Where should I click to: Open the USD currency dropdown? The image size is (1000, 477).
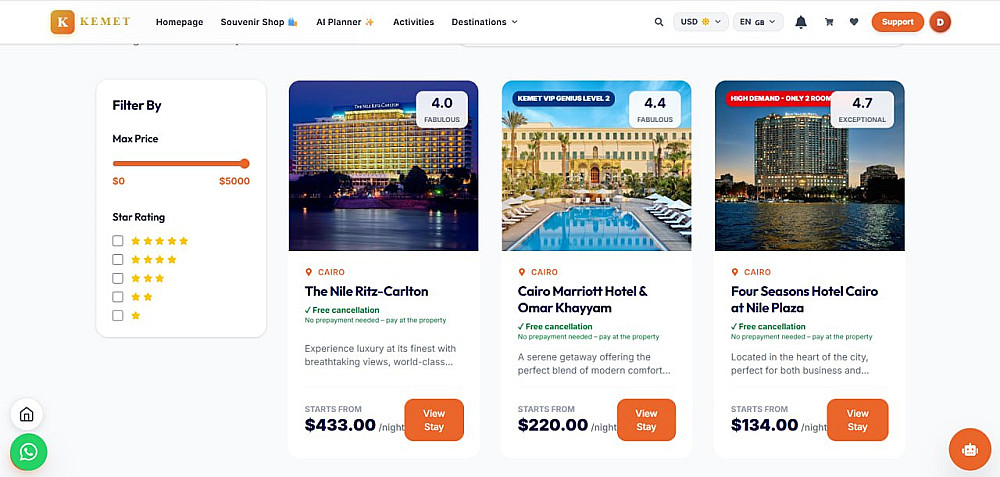click(x=701, y=22)
